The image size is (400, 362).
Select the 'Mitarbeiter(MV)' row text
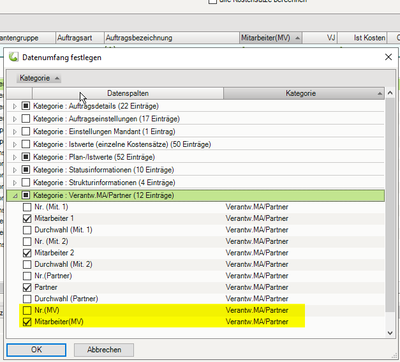coord(59,322)
